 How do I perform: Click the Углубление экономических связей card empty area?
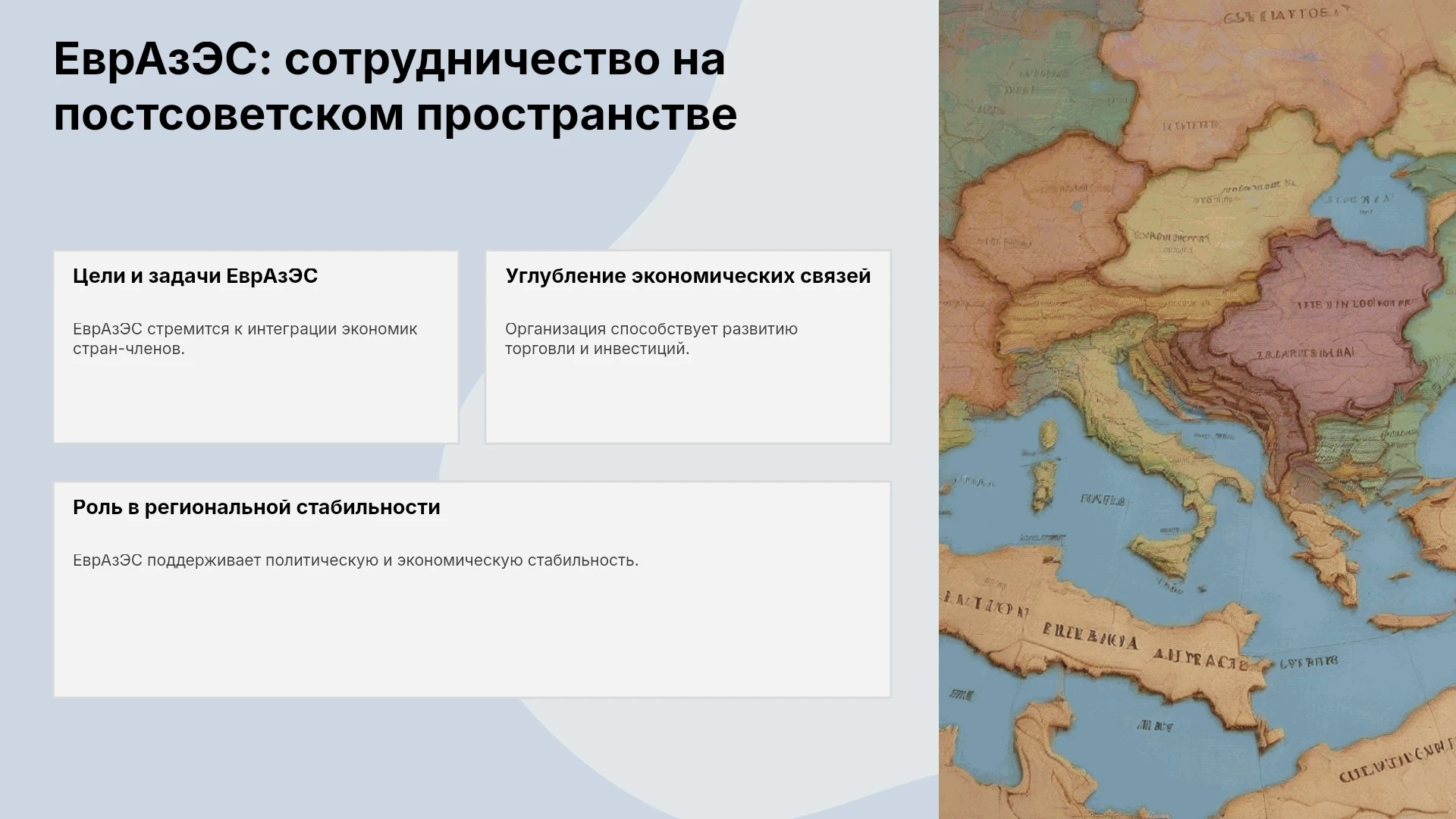688,398
